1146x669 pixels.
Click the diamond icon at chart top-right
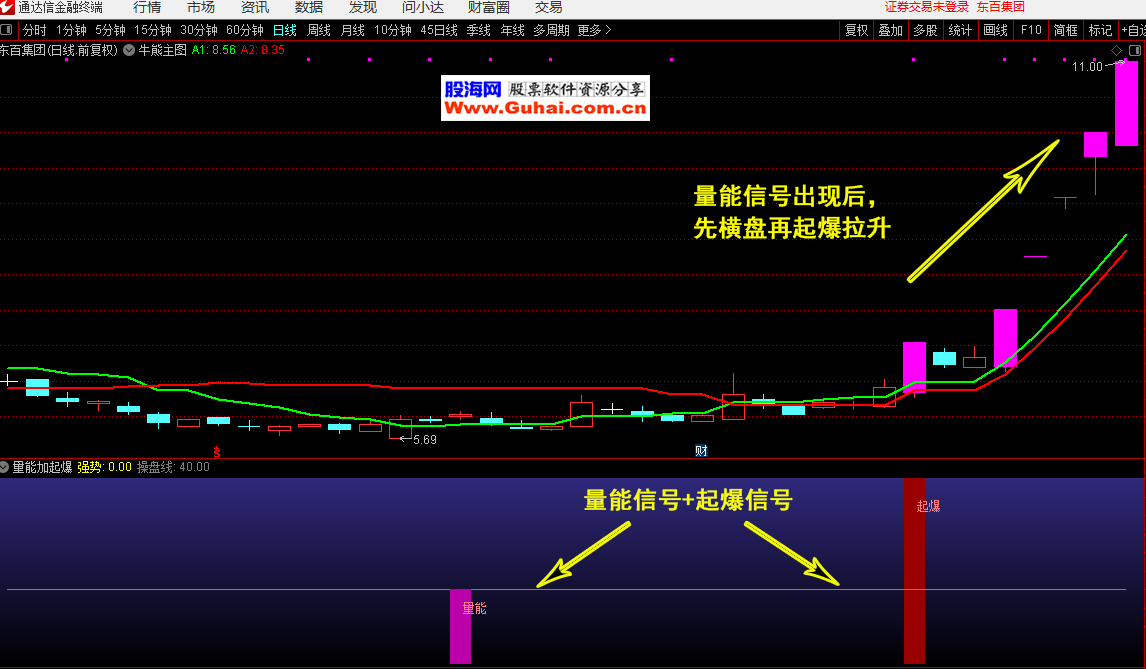pyautogui.click(x=1116, y=49)
